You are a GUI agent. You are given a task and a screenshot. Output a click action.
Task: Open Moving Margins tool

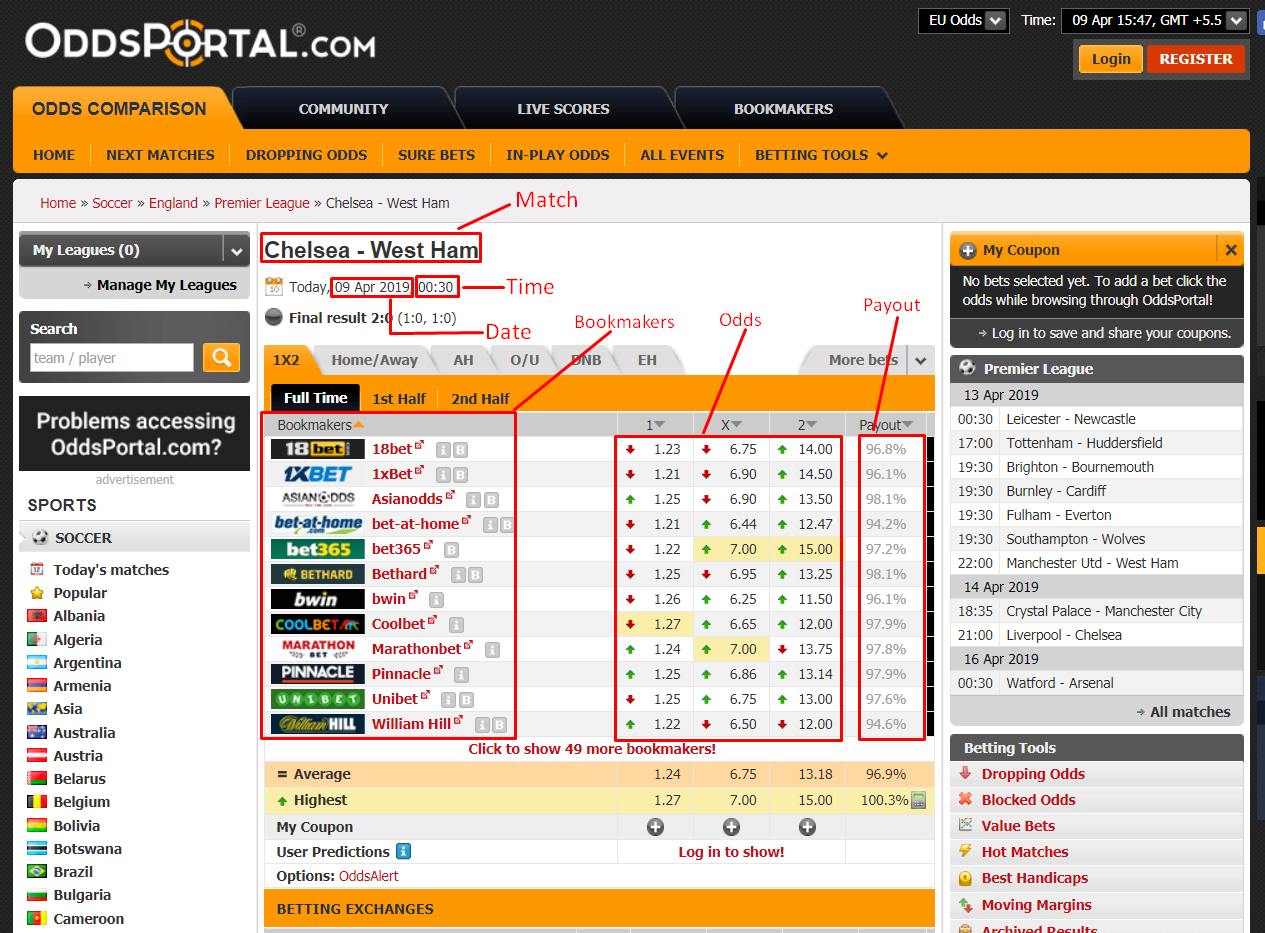1036,905
